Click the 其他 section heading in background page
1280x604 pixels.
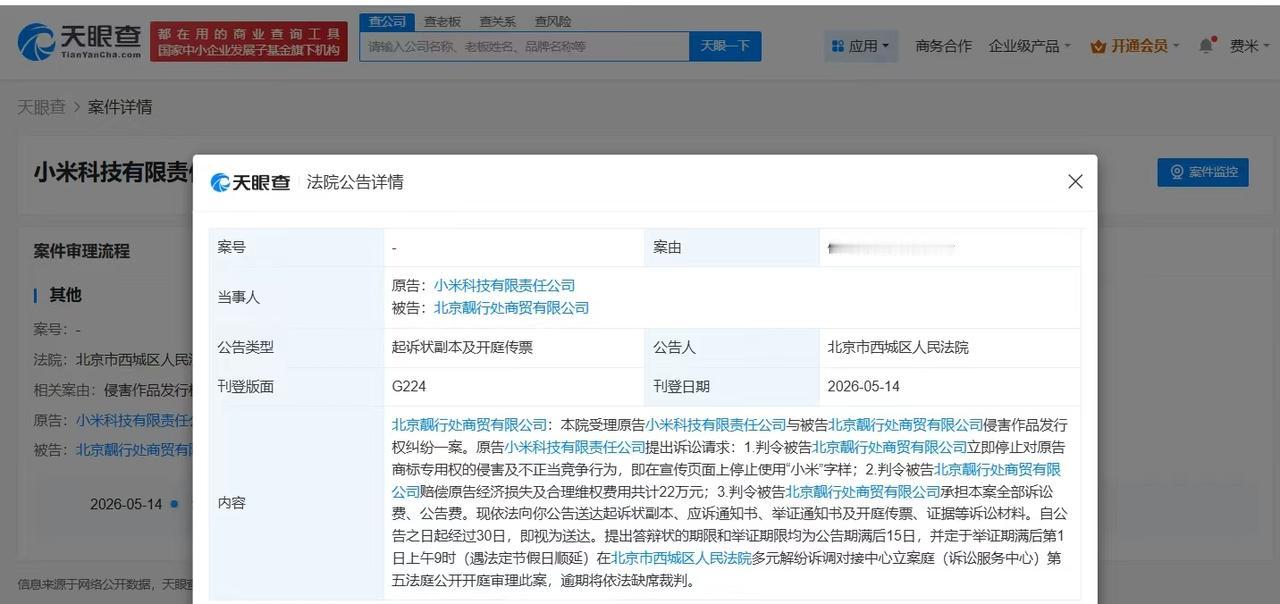(65, 295)
